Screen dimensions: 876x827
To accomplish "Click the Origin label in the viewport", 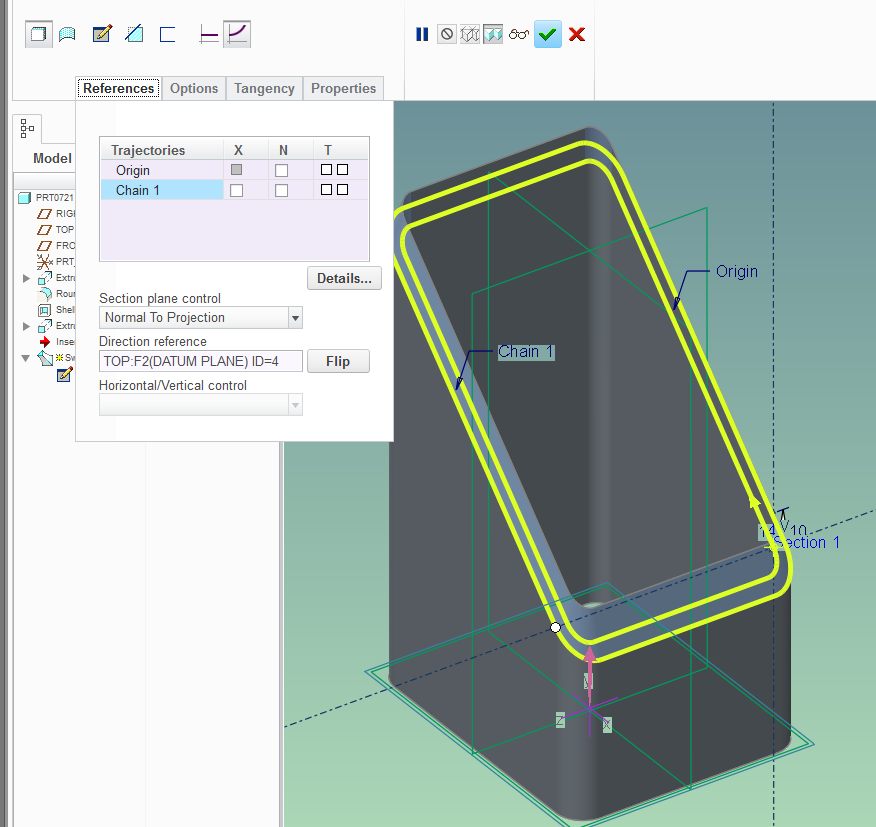I will click(x=737, y=272).
